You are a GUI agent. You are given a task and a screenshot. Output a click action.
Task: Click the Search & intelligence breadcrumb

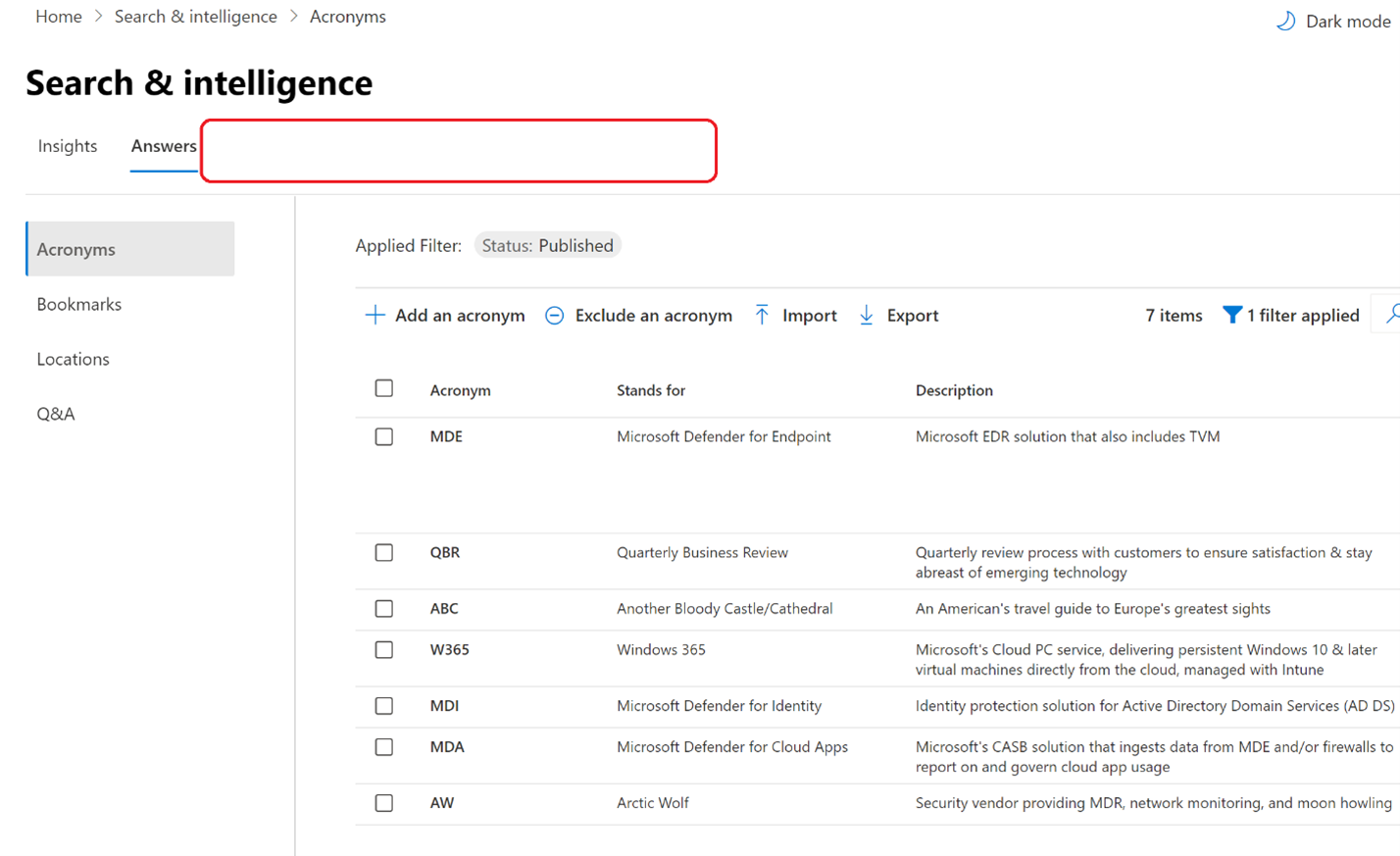pos(195,16)
